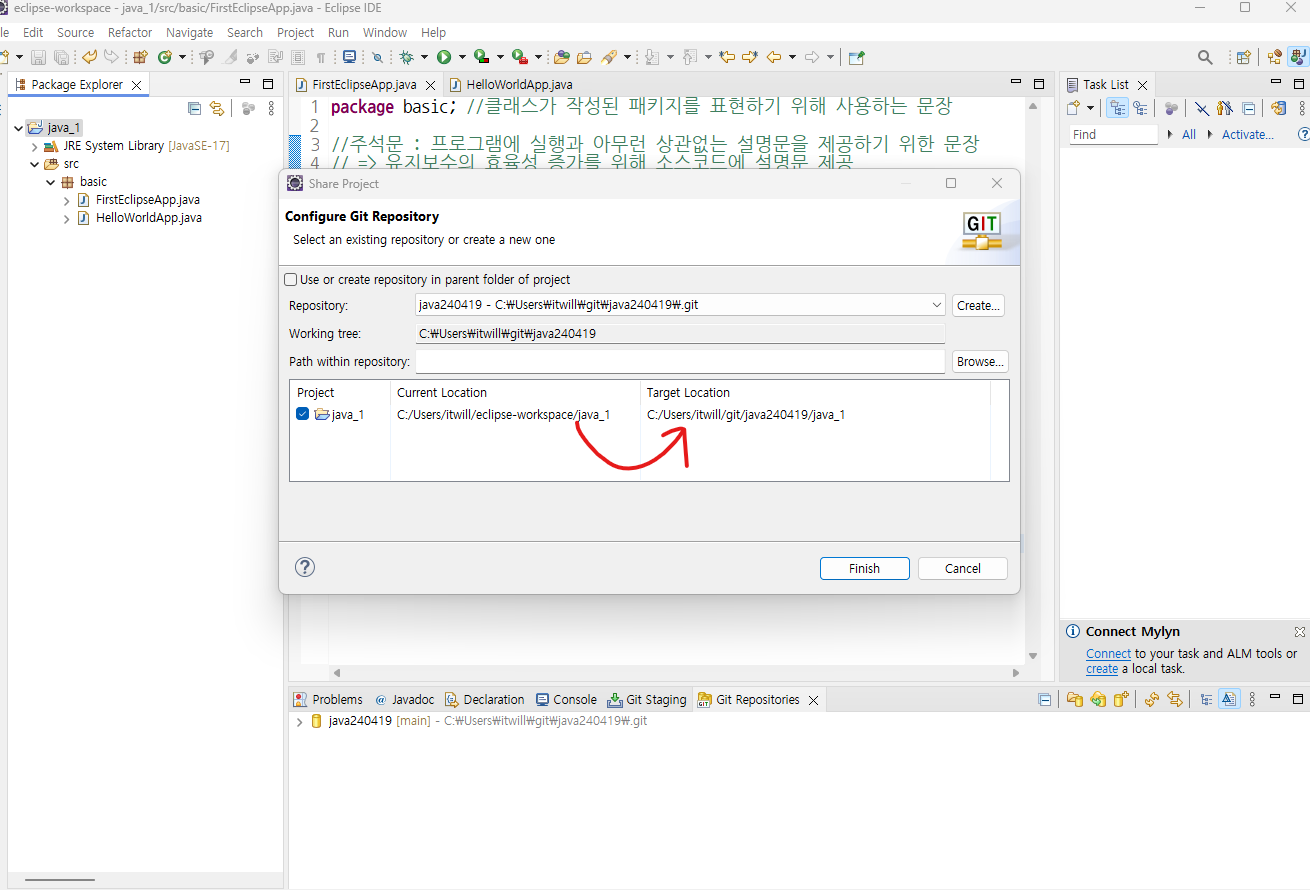Screen dimensions: 1310x890
Task: Collapse the src folder node
Action: [x=35, y=164]
